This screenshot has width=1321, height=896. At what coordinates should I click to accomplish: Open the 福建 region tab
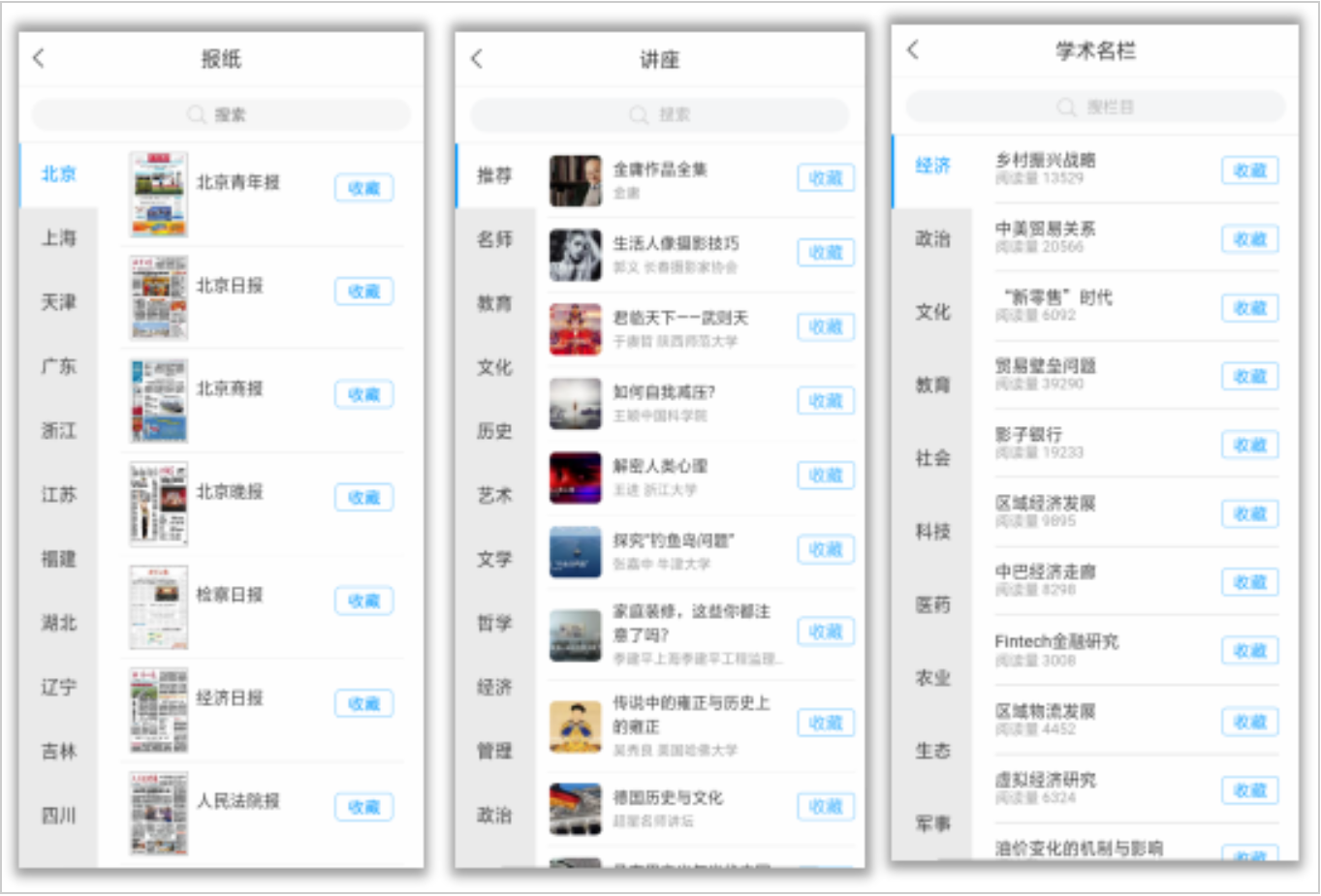pyautogui.click(x=58, y=559)
